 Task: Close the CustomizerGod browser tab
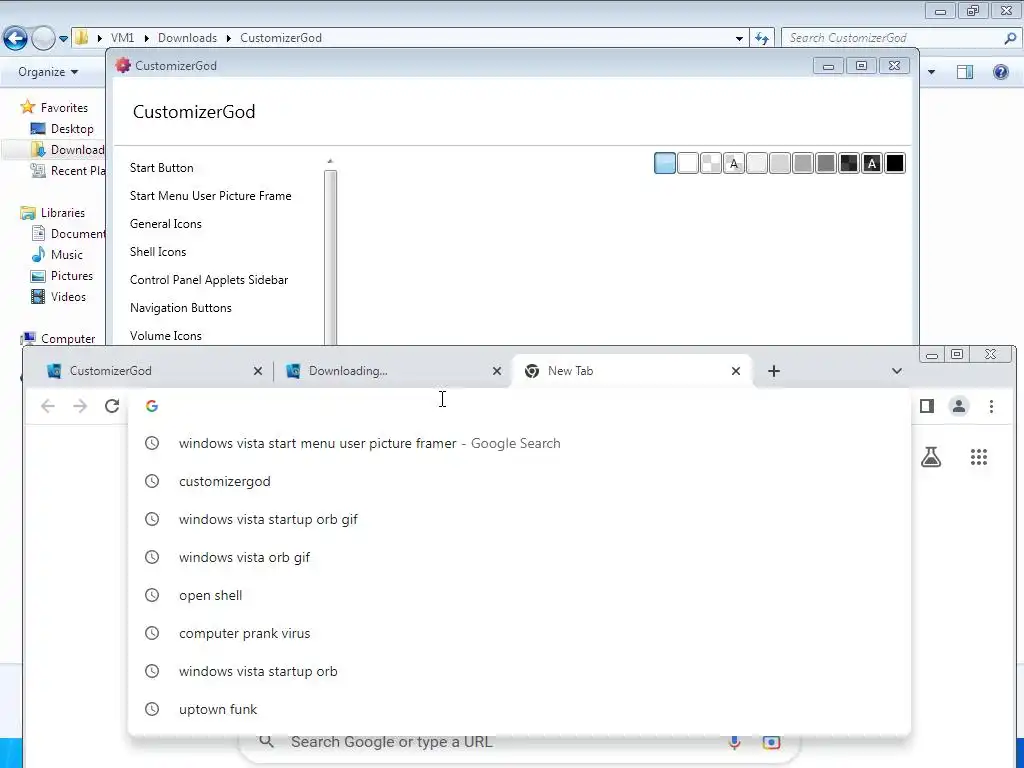[258, 371]
